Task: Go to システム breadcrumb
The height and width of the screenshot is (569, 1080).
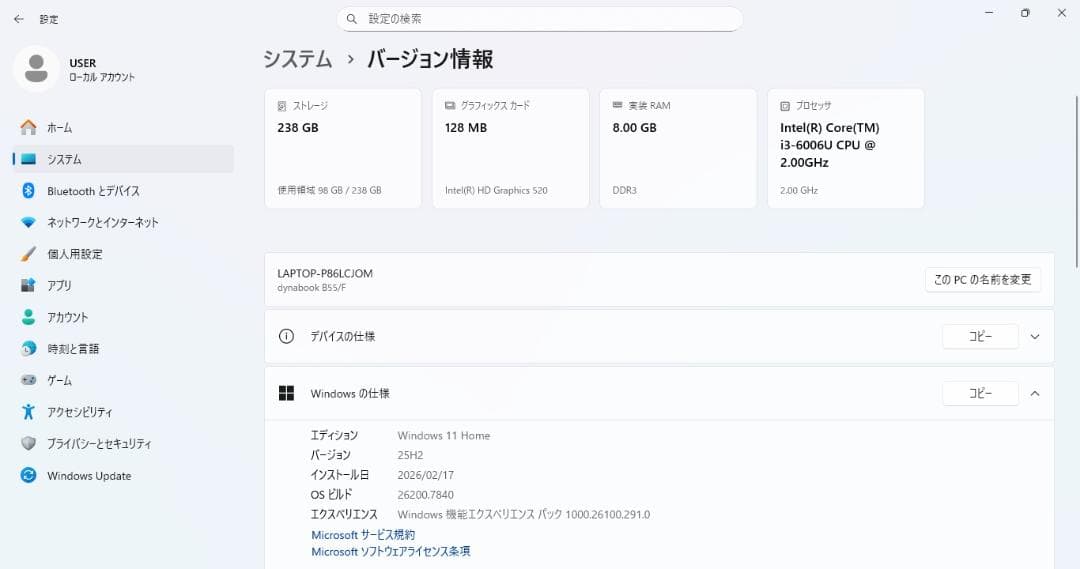Action: click(298, 59)
